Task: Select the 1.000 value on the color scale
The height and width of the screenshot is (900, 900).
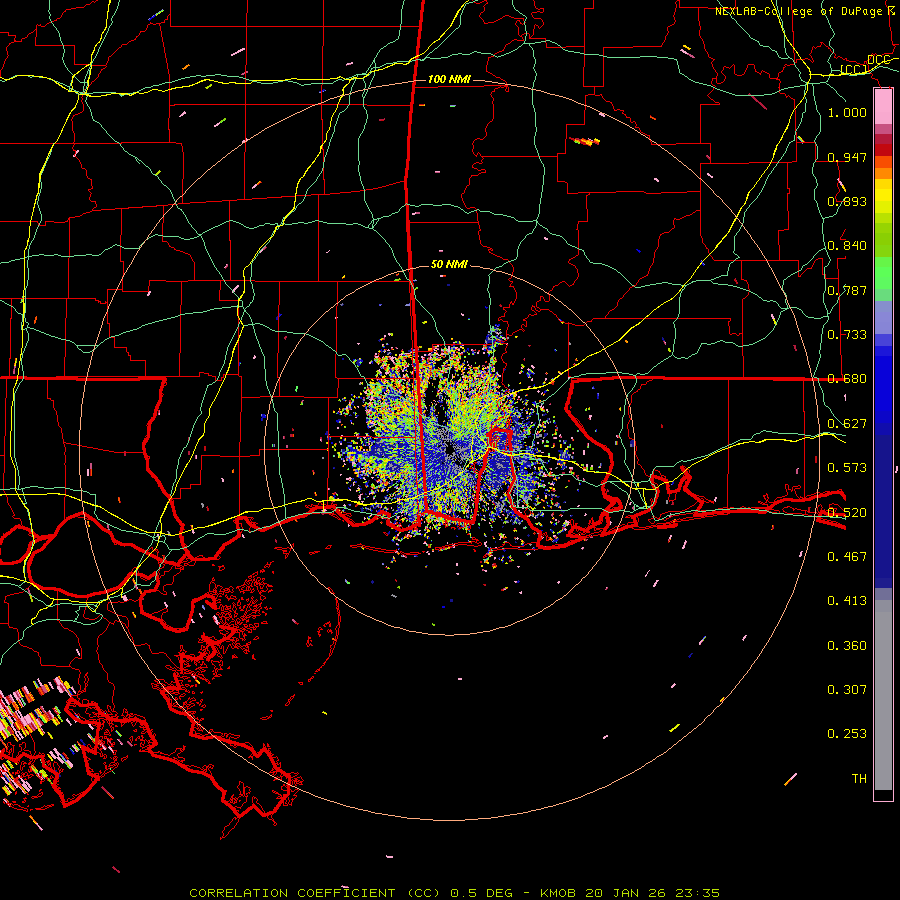Action: pyautogui.click(x=847, y=112)
